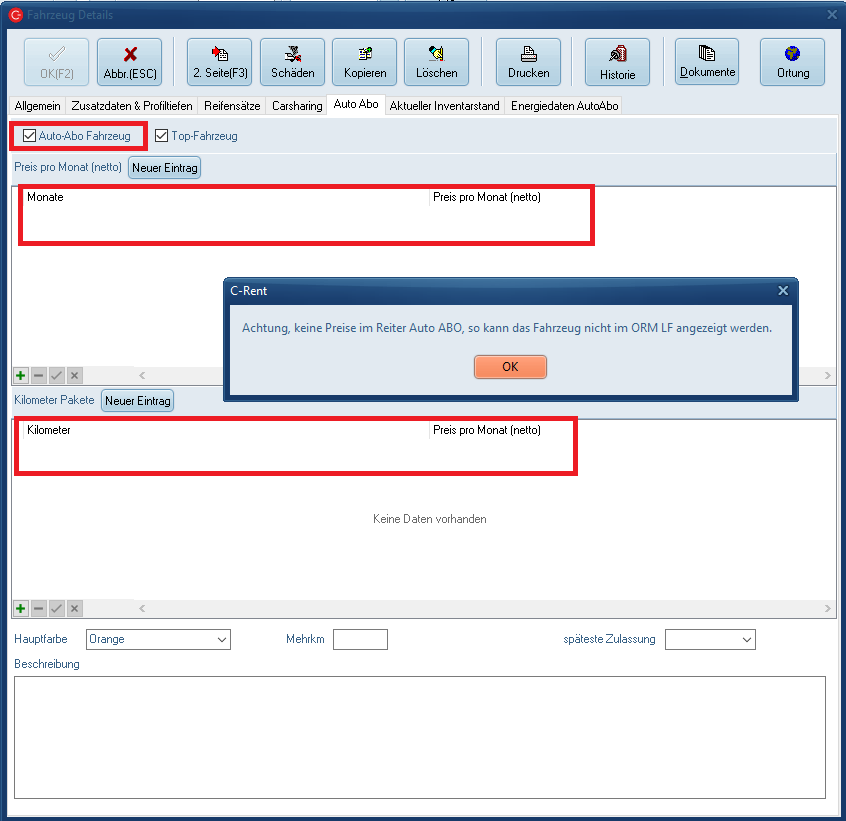Click the Abbr.(ESC) cancel icon button

click(x=129, y=62)
